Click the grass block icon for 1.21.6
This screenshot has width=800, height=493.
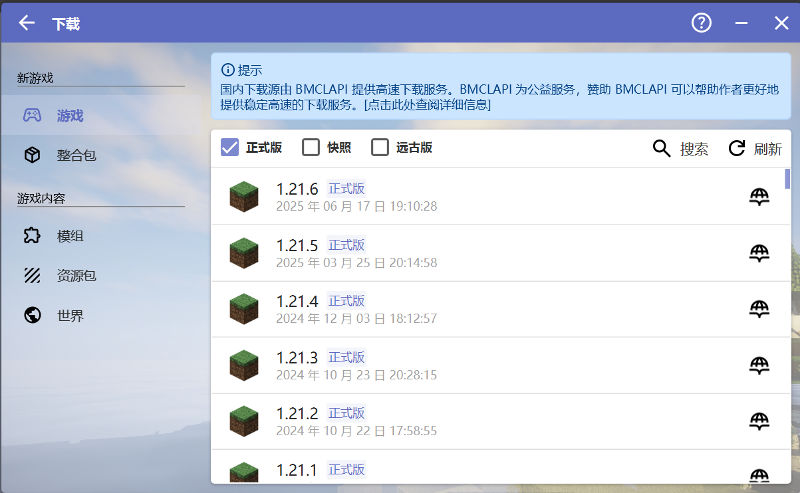coord(244,196)
